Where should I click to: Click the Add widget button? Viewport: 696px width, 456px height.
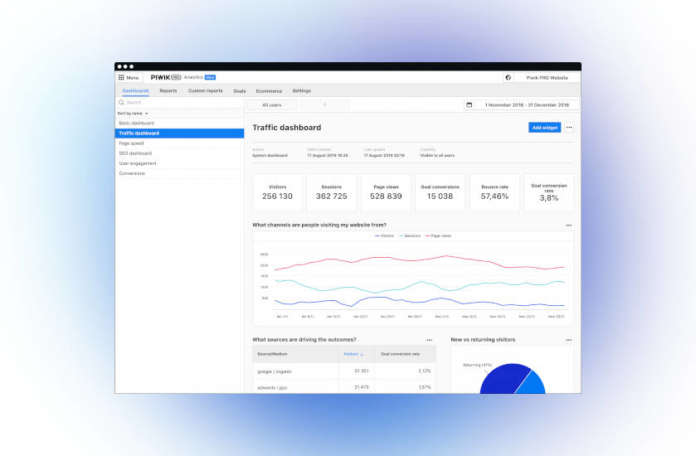point(544,128)
